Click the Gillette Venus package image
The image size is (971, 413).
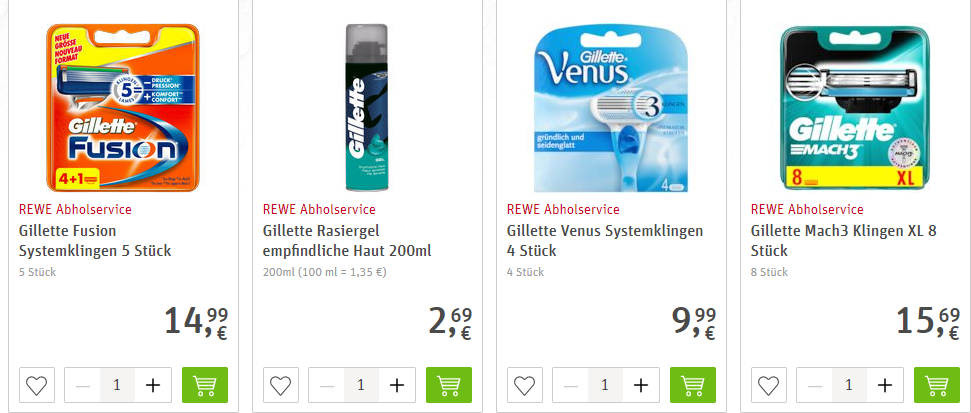coord(609,108)
